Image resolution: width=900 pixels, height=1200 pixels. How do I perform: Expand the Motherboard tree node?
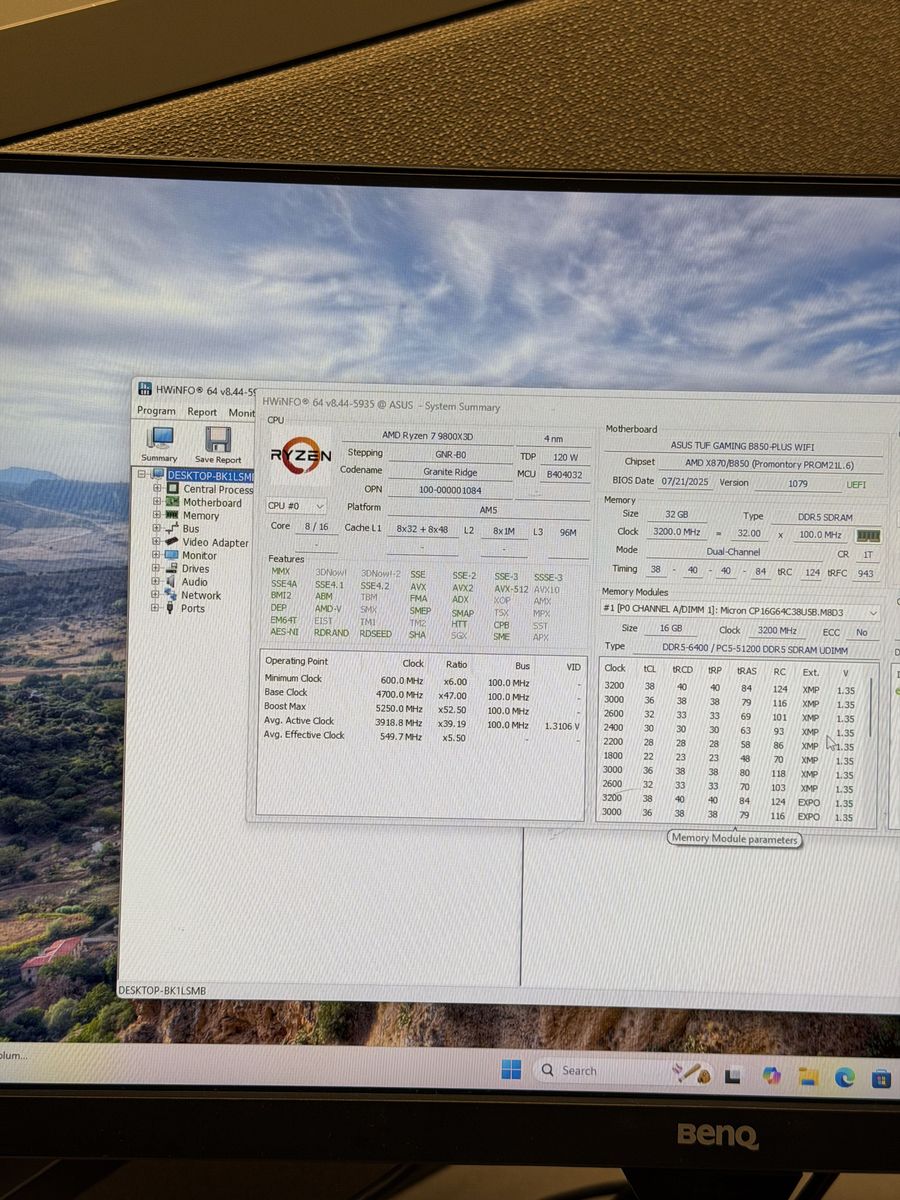157,503
